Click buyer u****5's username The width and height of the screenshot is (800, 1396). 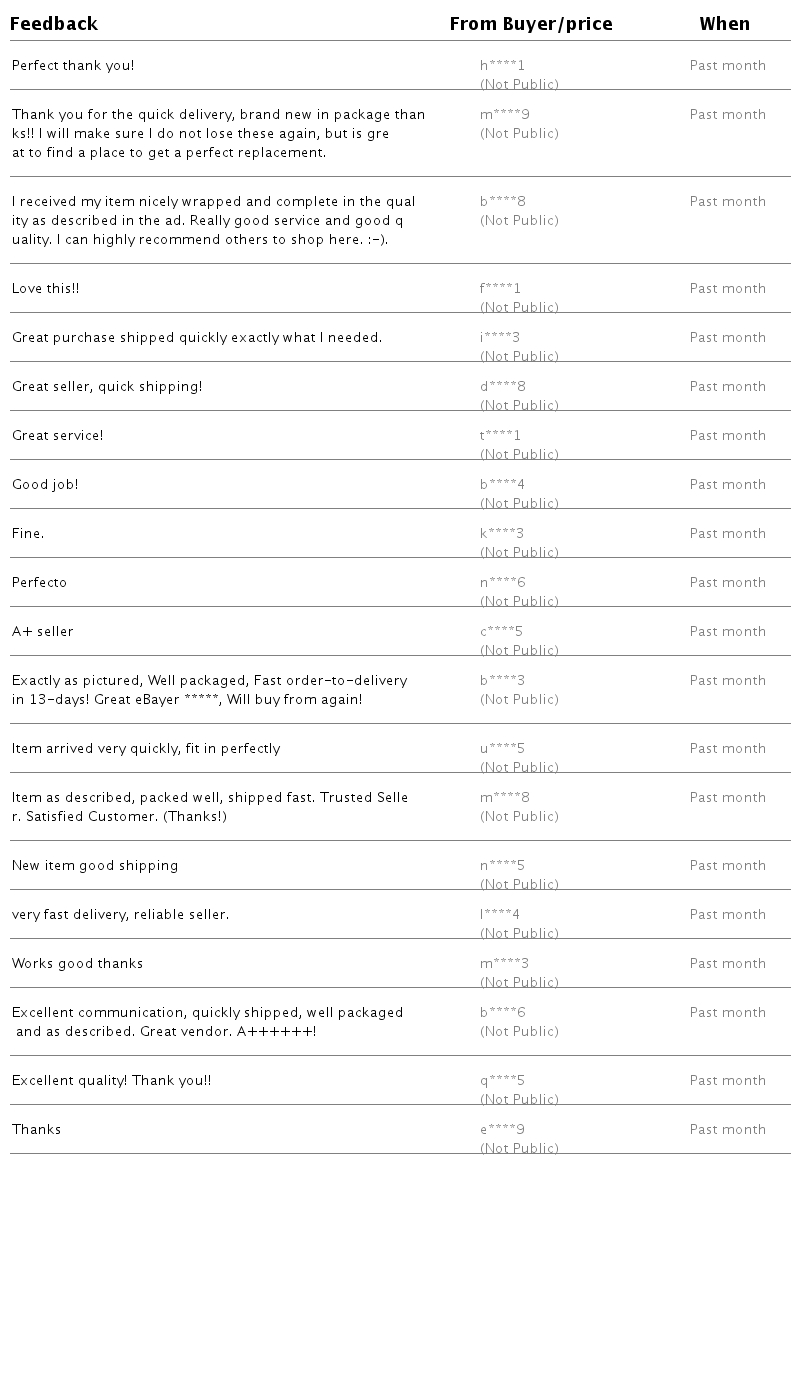coord(502,749)
